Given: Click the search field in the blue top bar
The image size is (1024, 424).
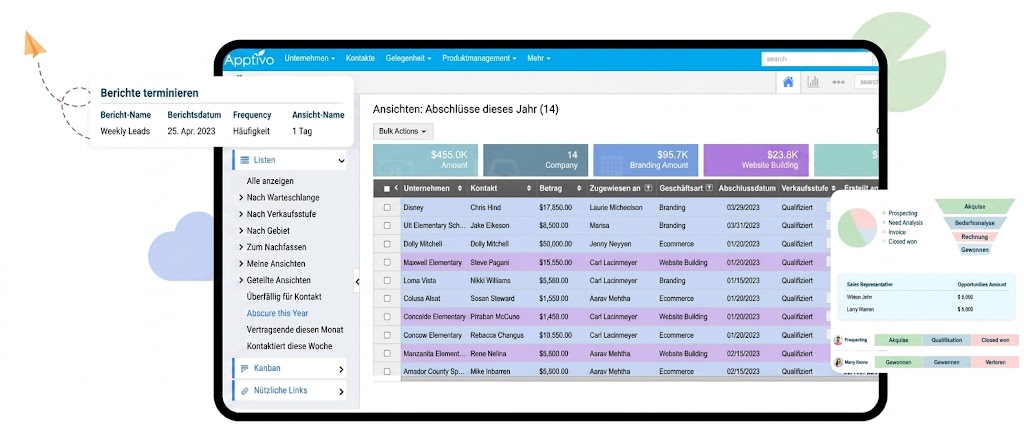Looking at the screenshot, I should 816,59.
